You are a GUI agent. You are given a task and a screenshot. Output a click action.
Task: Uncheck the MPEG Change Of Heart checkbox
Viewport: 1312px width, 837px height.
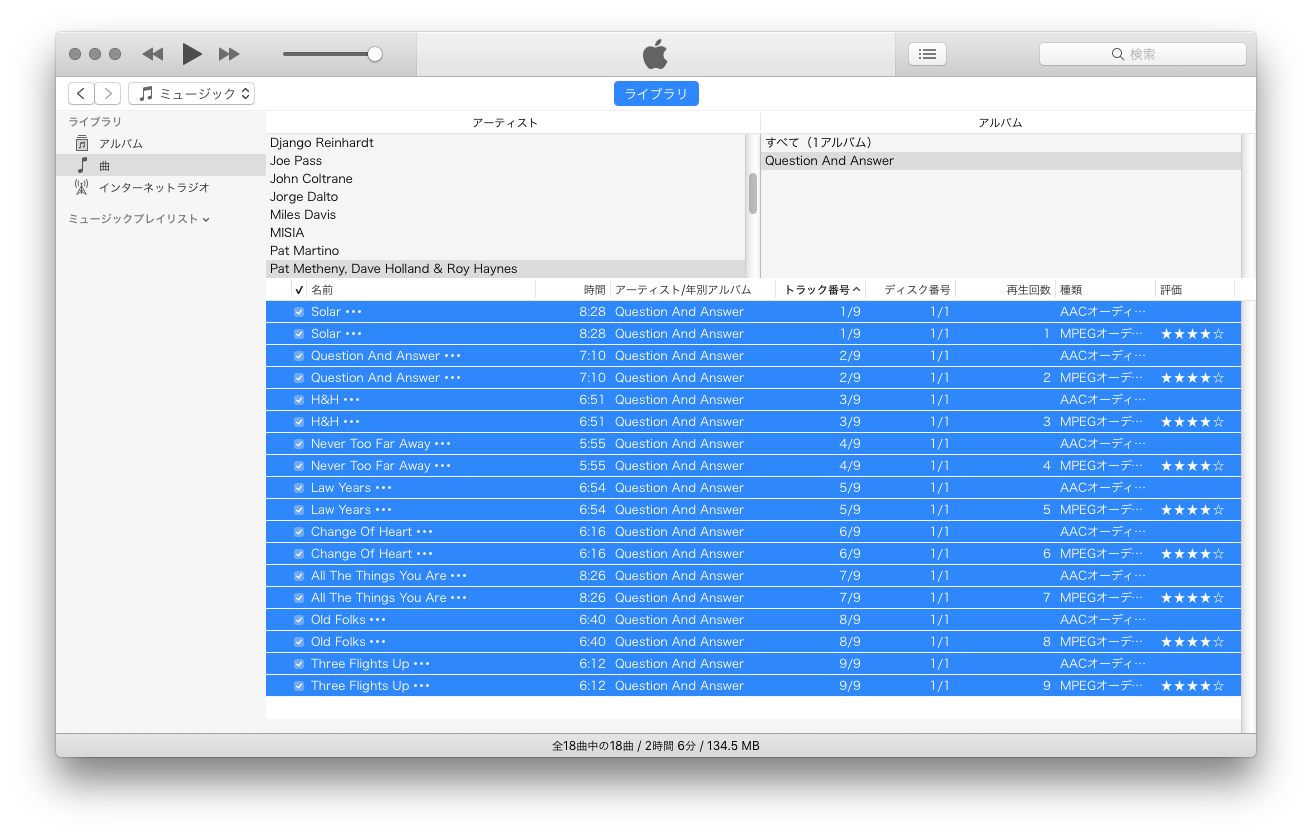[299, 554]
